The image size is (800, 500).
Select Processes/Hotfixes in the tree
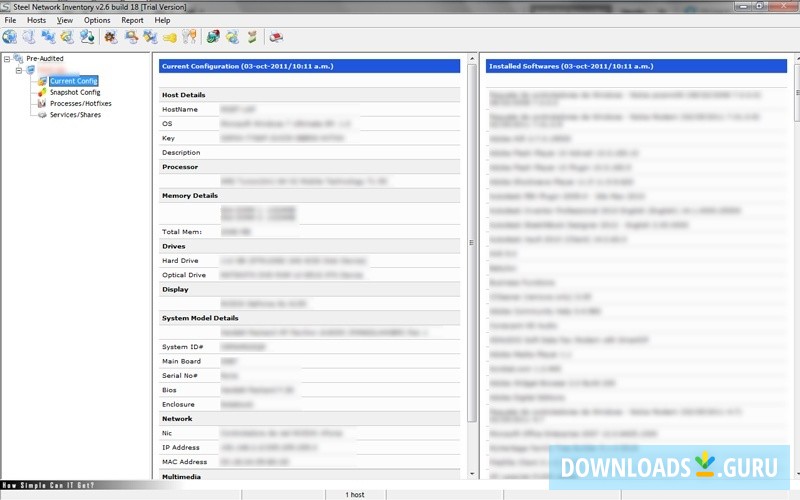[x=81, y=104]
